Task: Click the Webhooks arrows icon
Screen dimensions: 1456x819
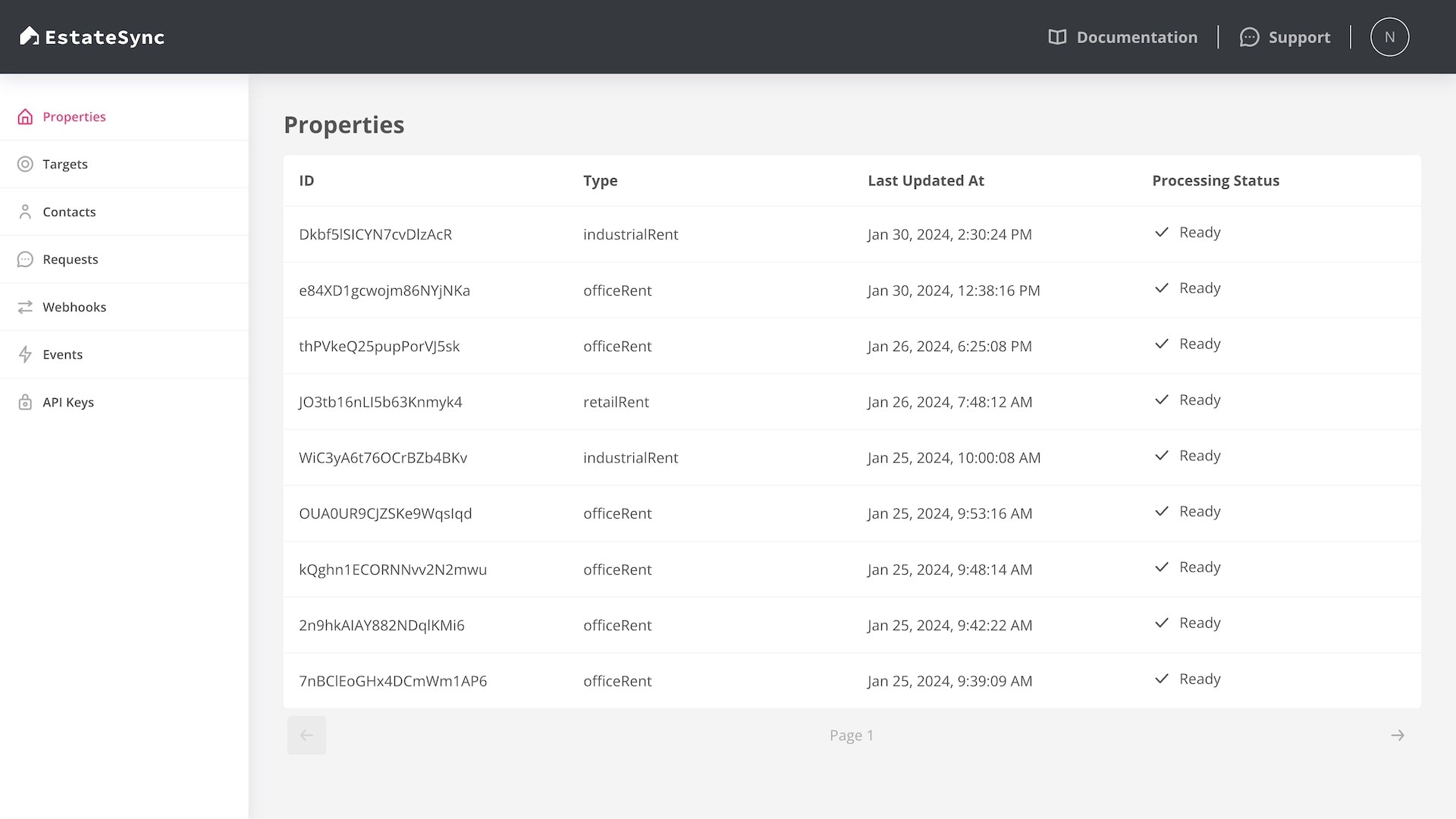Action: pyautogui.click(x=25, y=307)
